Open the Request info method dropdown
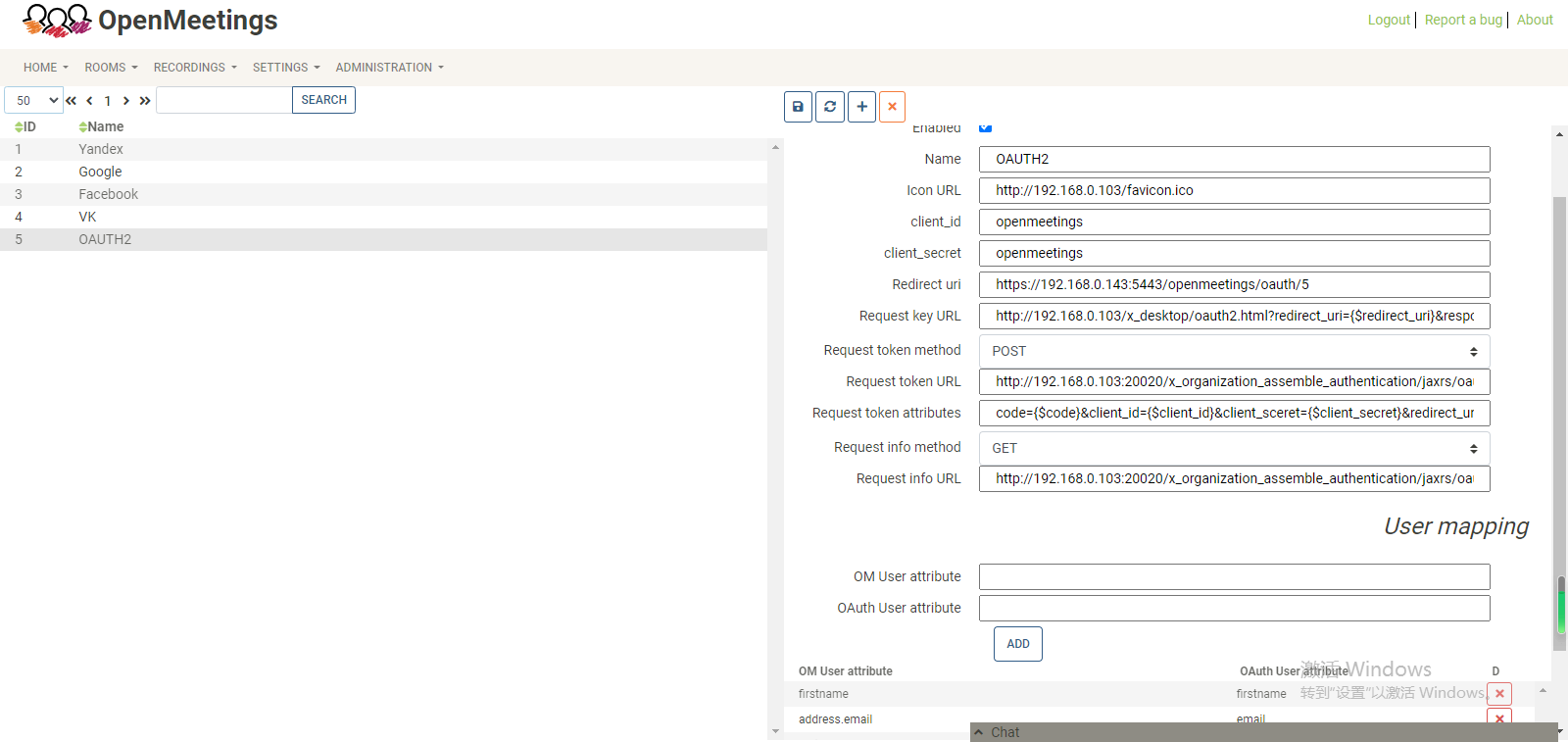The width and height of the screenshot is (1568, 742). 1234,448
